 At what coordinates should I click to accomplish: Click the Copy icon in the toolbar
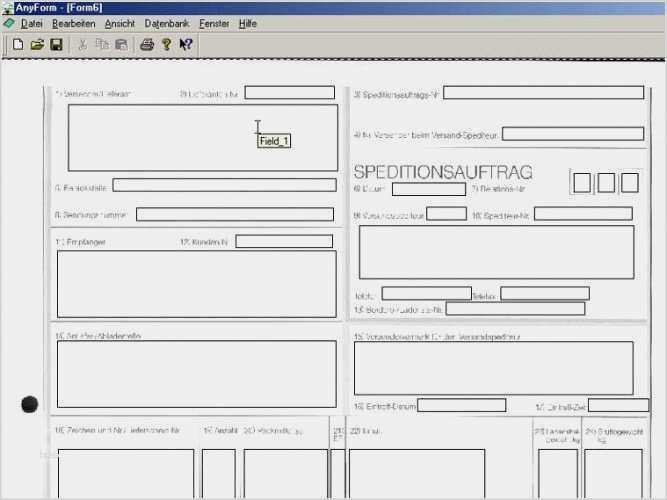(102, 44)
